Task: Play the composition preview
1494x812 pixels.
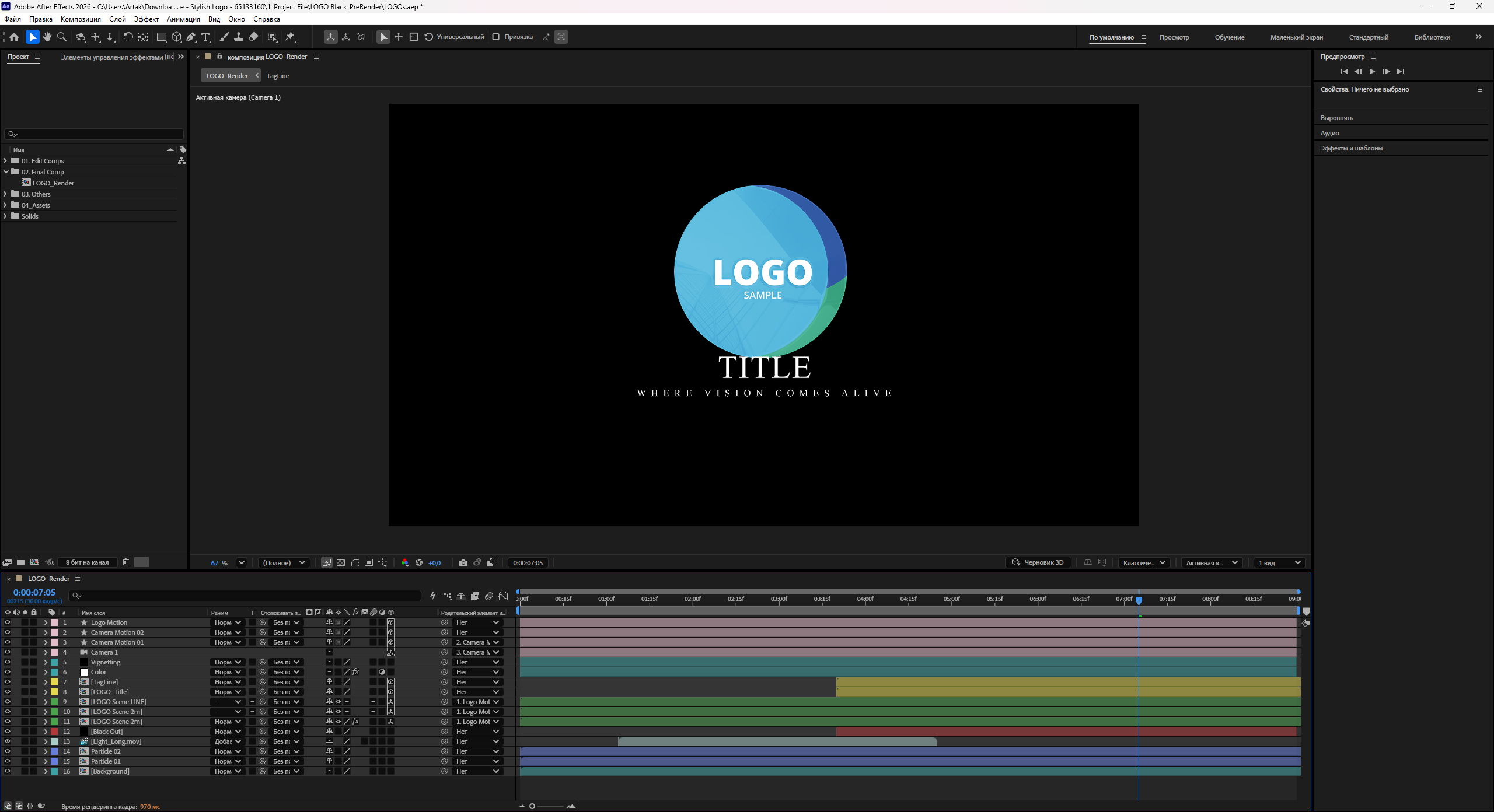Action: pyautogui.click(x=1372, y=71)
